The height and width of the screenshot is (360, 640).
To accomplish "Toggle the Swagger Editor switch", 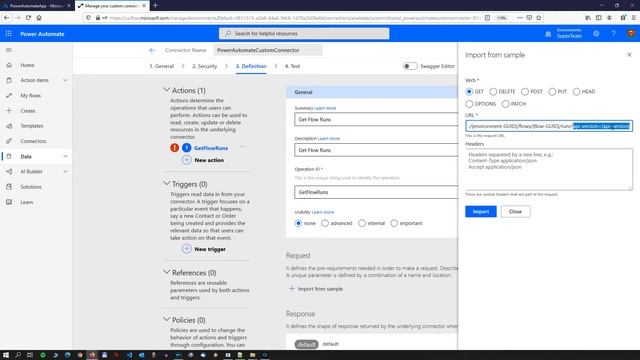I will (410, 66).
